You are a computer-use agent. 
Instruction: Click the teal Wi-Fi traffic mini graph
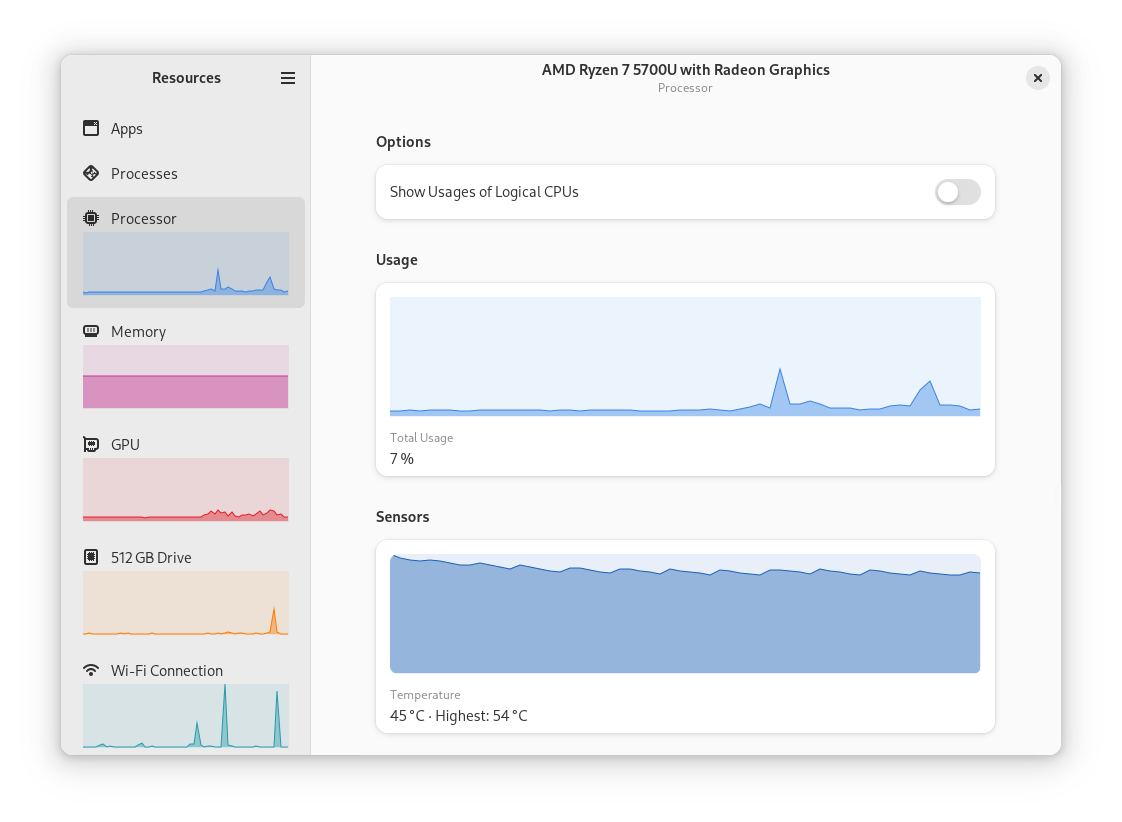[x=186, y=715]
